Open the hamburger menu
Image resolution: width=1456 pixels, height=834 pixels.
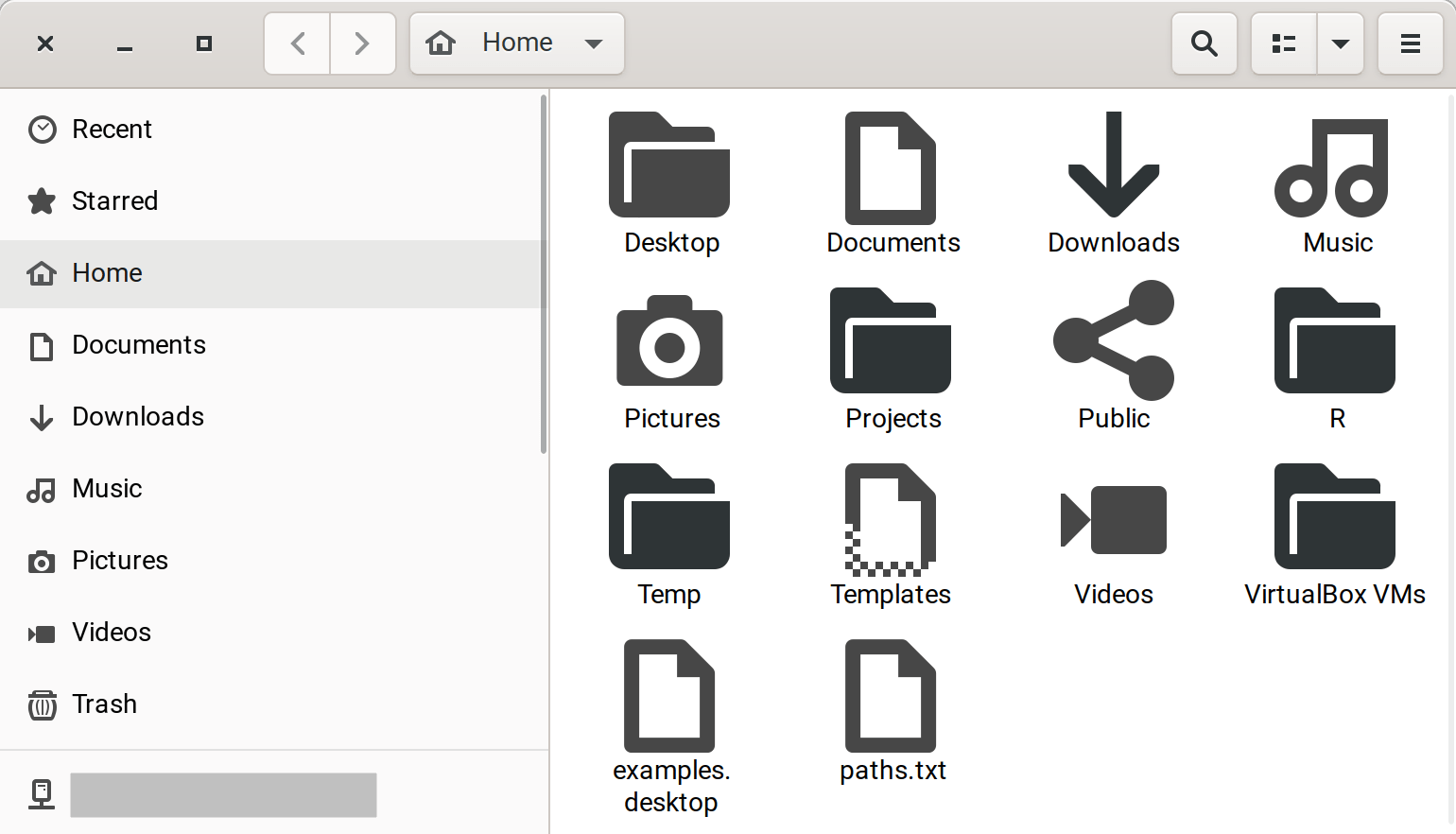click(1410, 43)
